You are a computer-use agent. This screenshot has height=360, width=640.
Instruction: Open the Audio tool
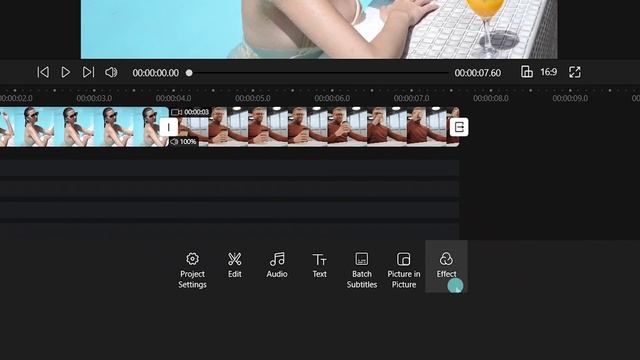(277, 265)
